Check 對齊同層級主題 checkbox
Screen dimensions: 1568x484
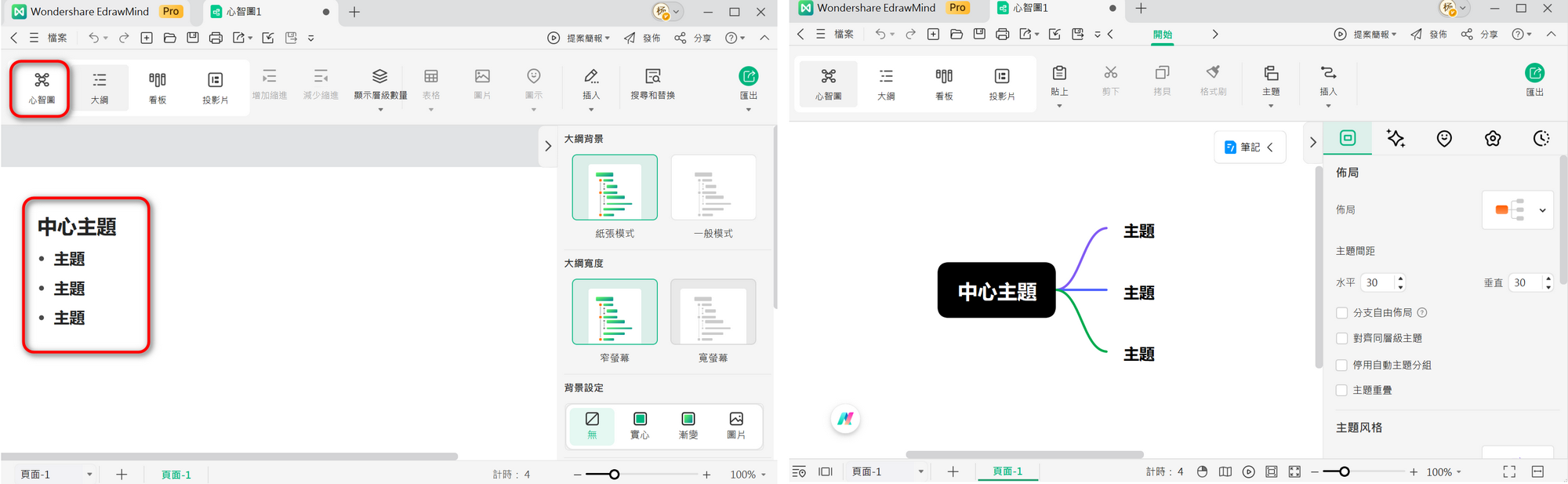click(1341, 339)
